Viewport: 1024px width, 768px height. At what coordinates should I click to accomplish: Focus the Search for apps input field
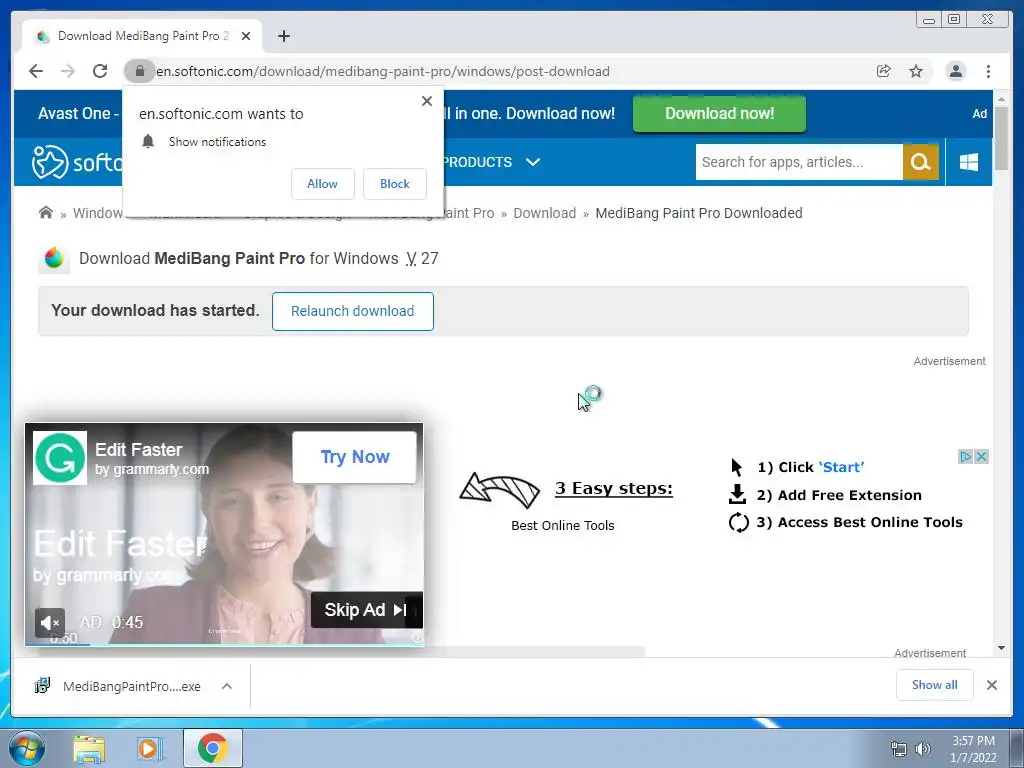click(x=799, y=162)
